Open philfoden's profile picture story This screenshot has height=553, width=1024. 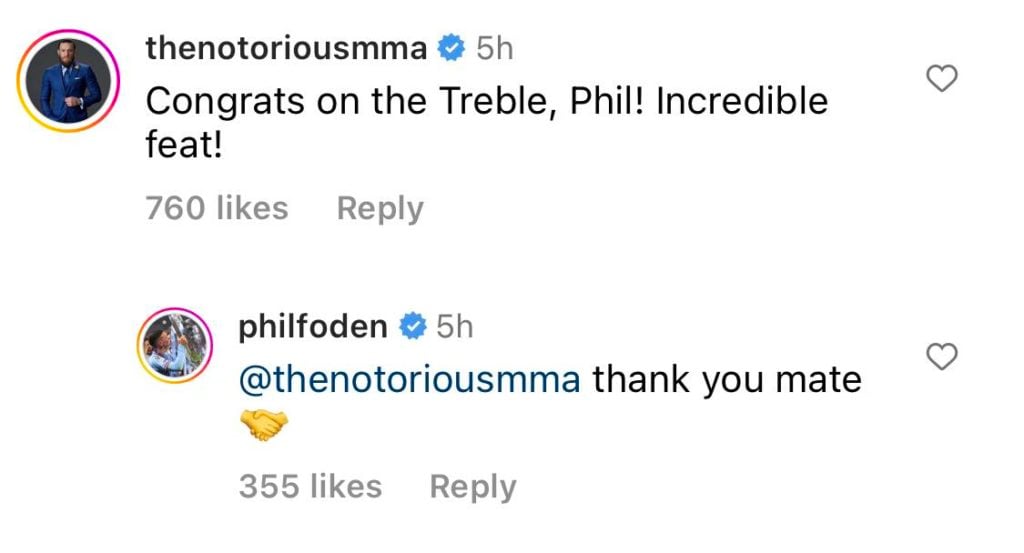(174, 345)
